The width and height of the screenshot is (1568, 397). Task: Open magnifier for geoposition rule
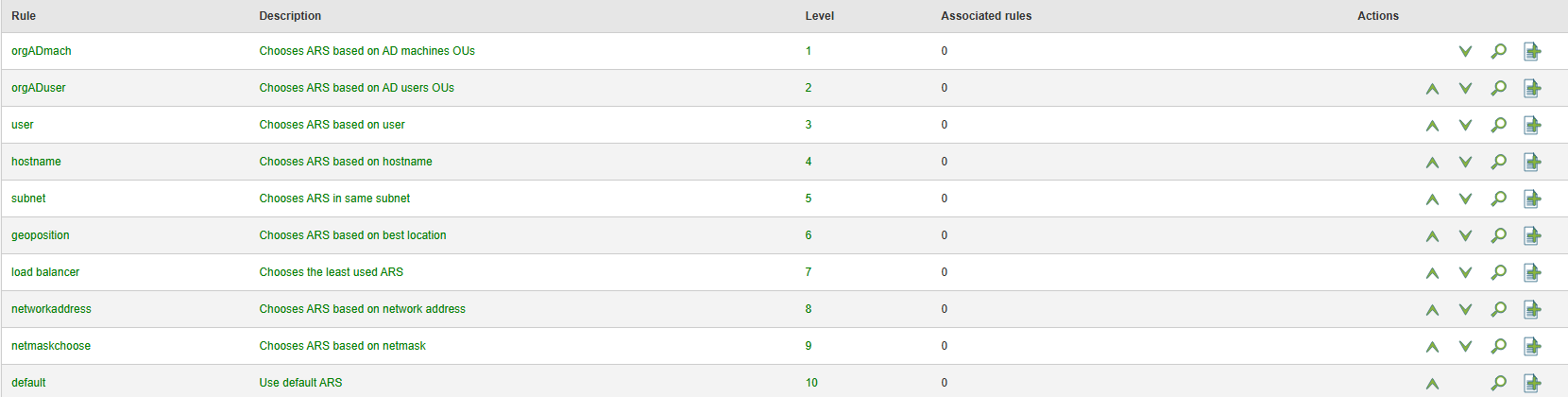point(1498,235)
